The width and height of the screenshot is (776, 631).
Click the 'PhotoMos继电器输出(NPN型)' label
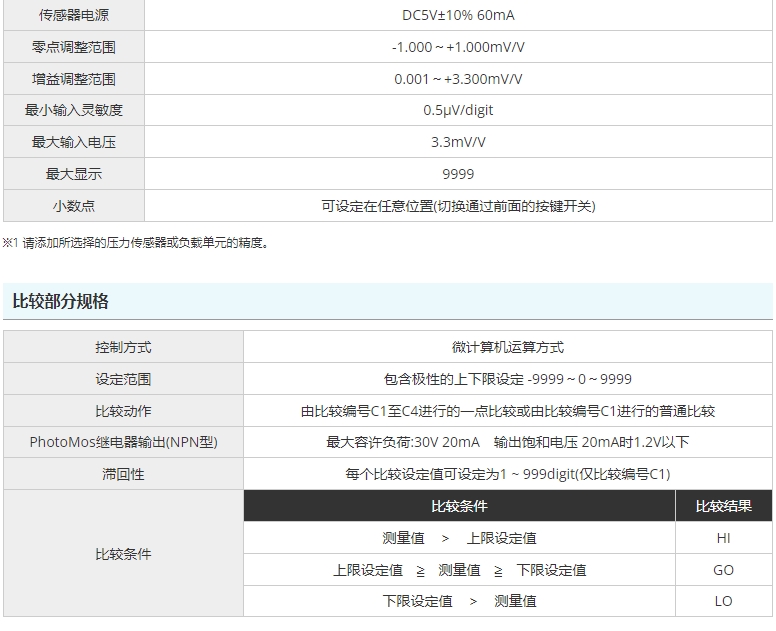123,442
